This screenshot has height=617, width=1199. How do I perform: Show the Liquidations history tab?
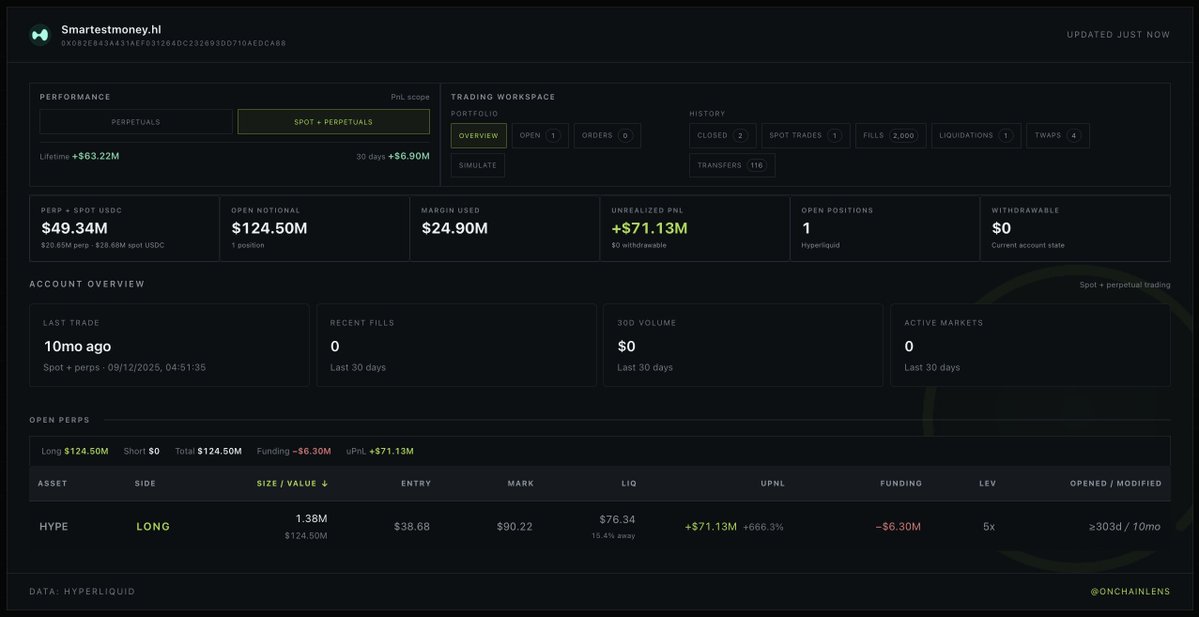pos(976,135)
